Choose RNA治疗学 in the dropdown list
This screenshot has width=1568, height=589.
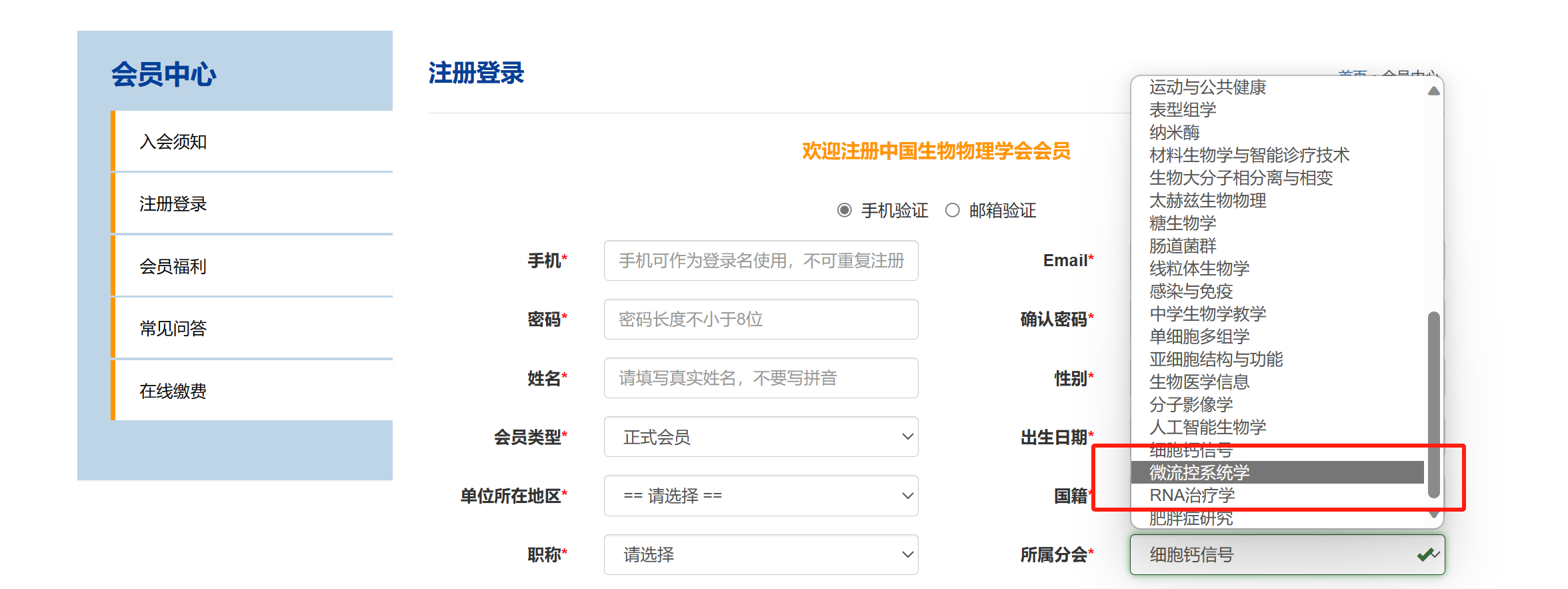click(1192, 496)
